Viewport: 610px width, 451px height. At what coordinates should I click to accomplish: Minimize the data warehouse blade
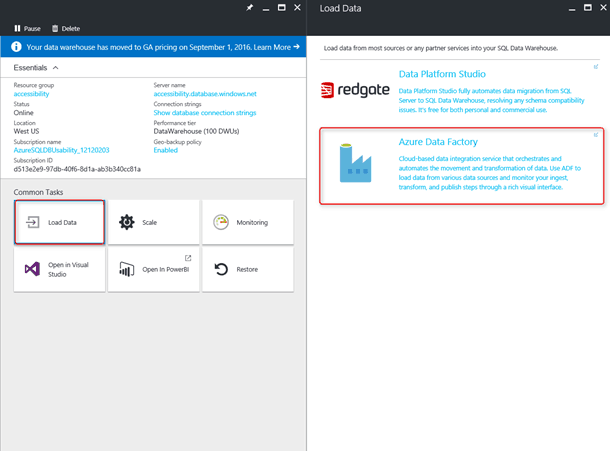tap(266, 9)
